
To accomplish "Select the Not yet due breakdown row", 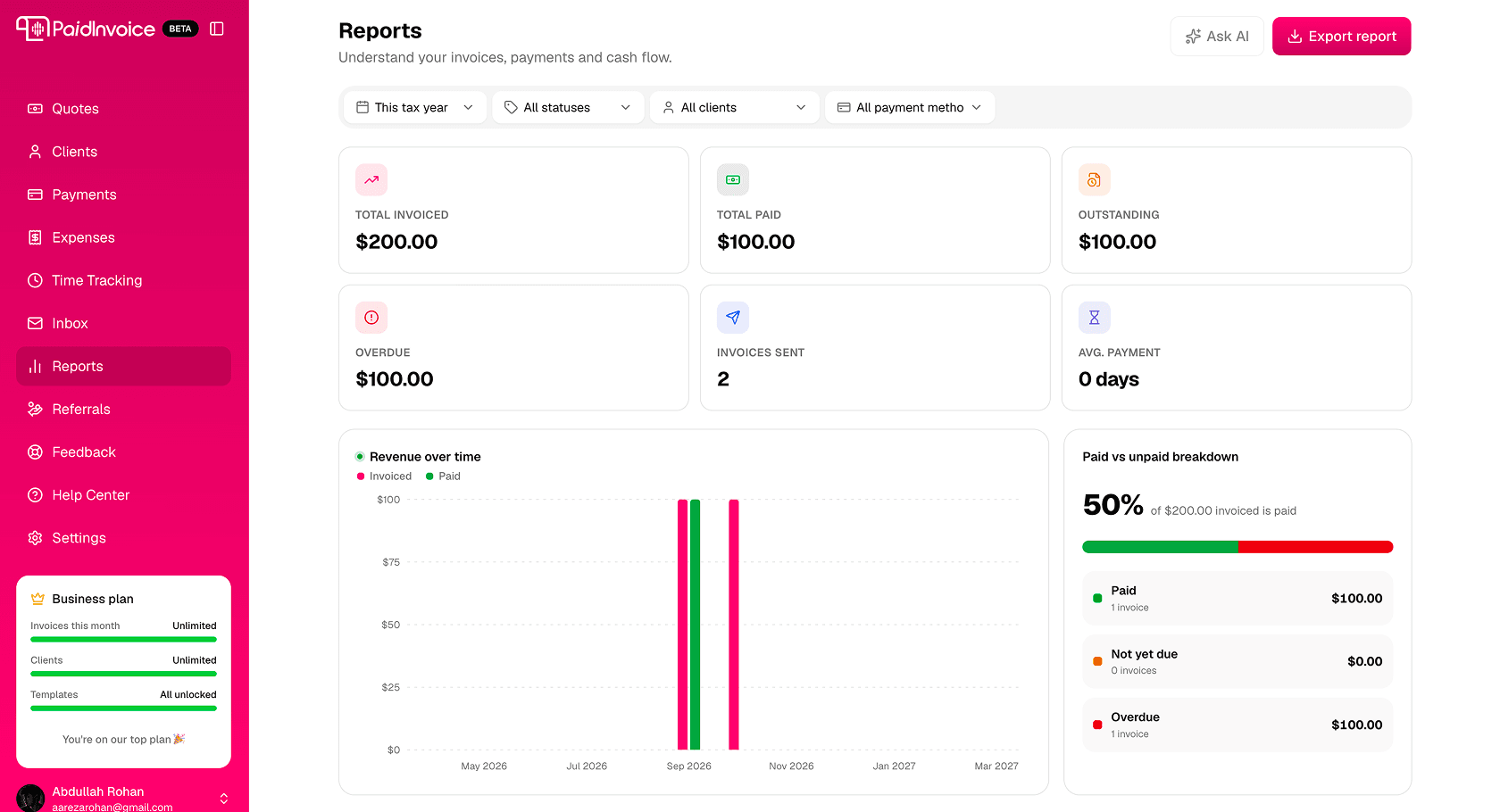I will [x=1237, y=661].
